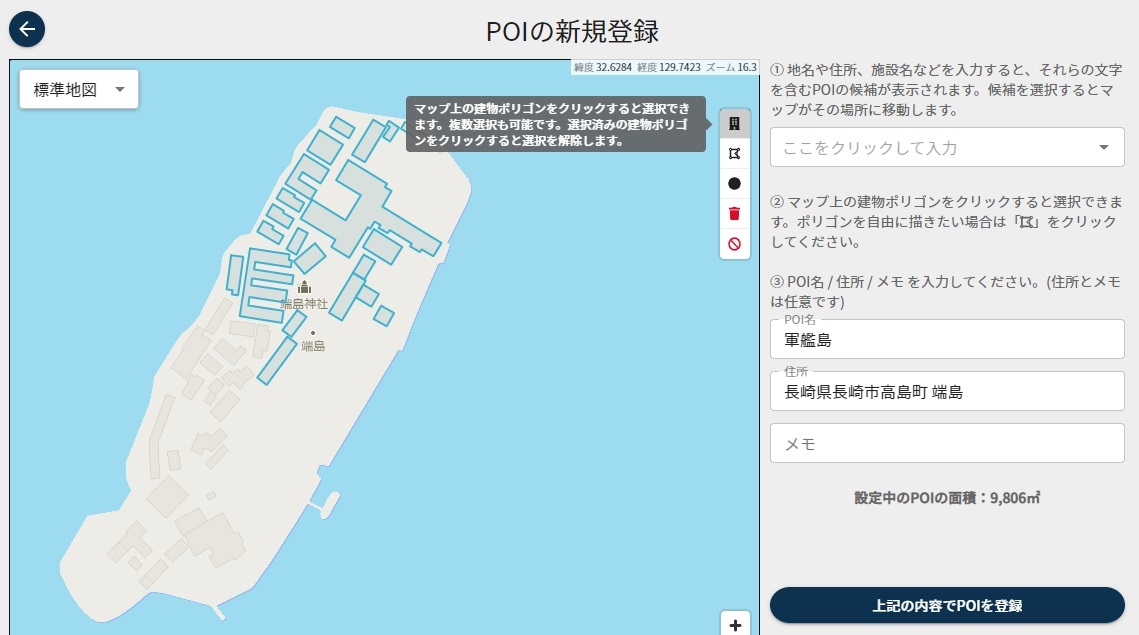Click the ここをクリックして入力 search field
1139x635 pixels.
click(930, 148)
